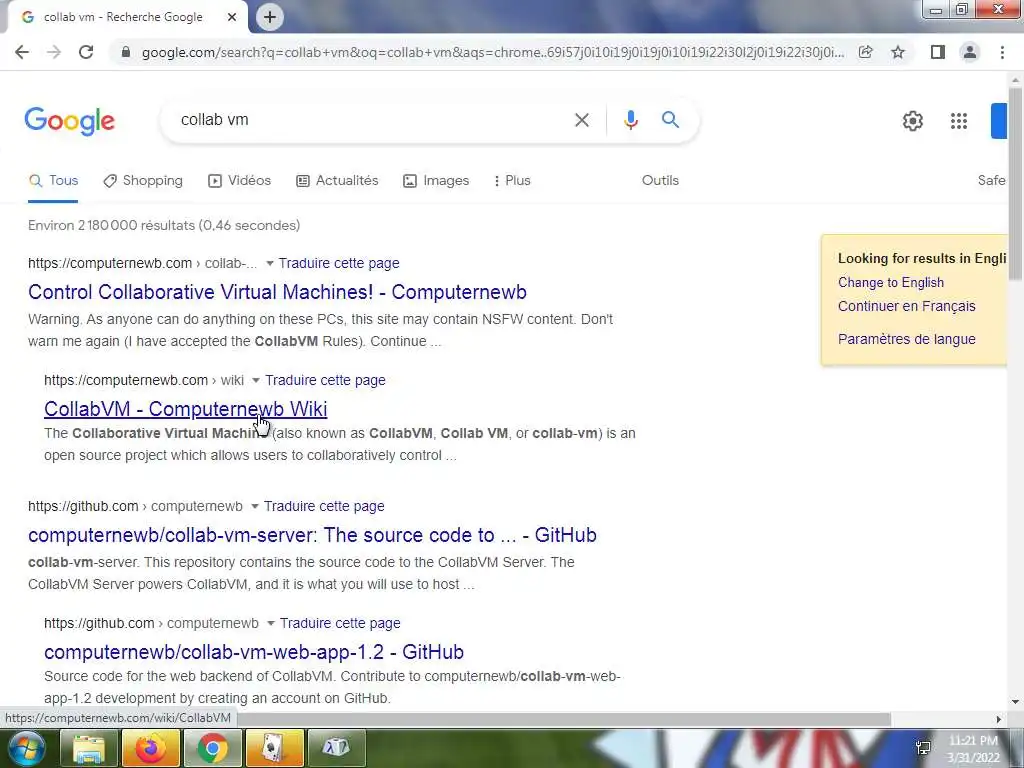Open 'Control Collaborative Virtual Machines! - Computernewb' result
The image size is (1024, 768).
(x=278, y=292)
